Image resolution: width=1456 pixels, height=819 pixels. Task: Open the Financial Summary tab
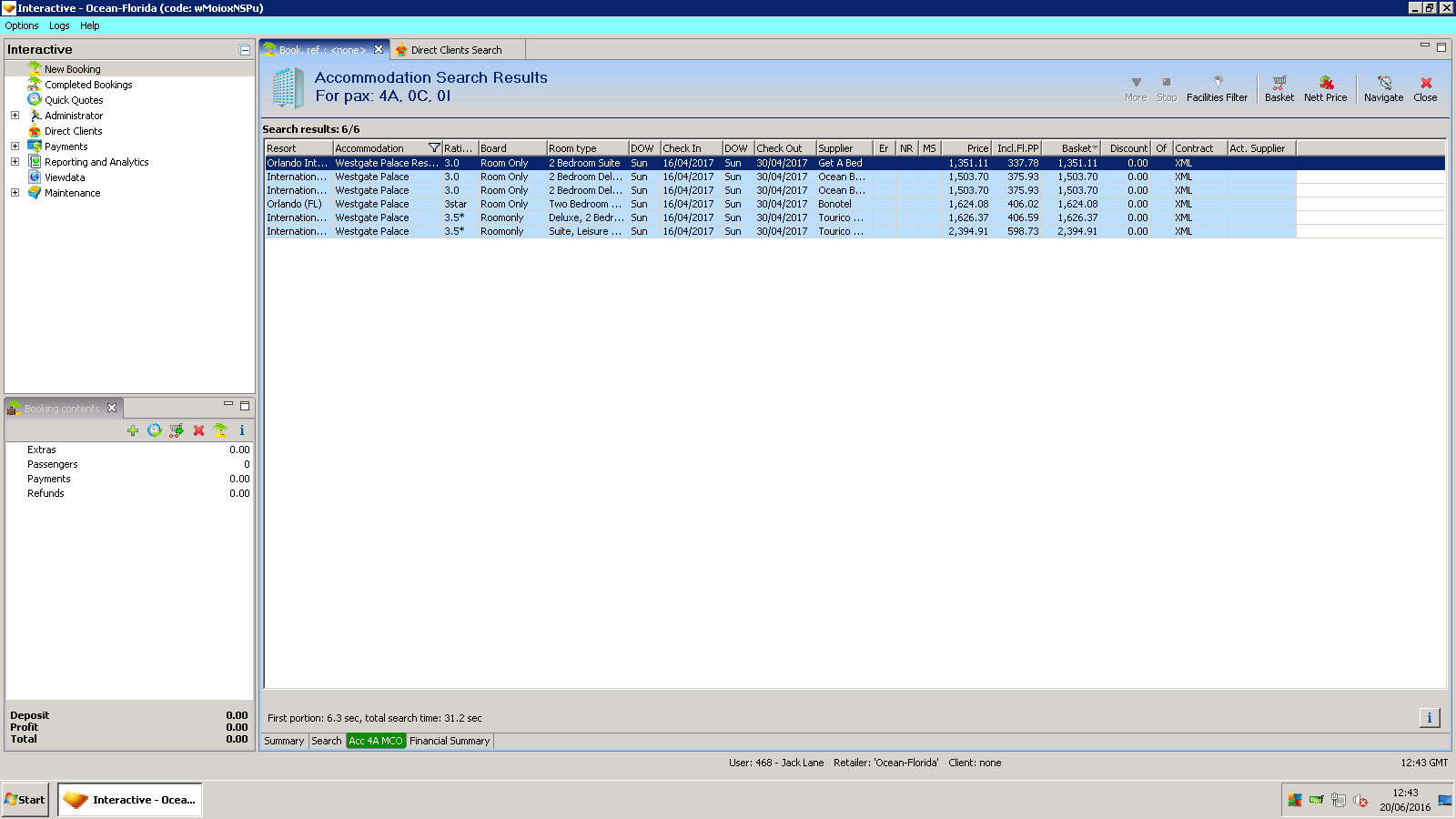[450, 741]
